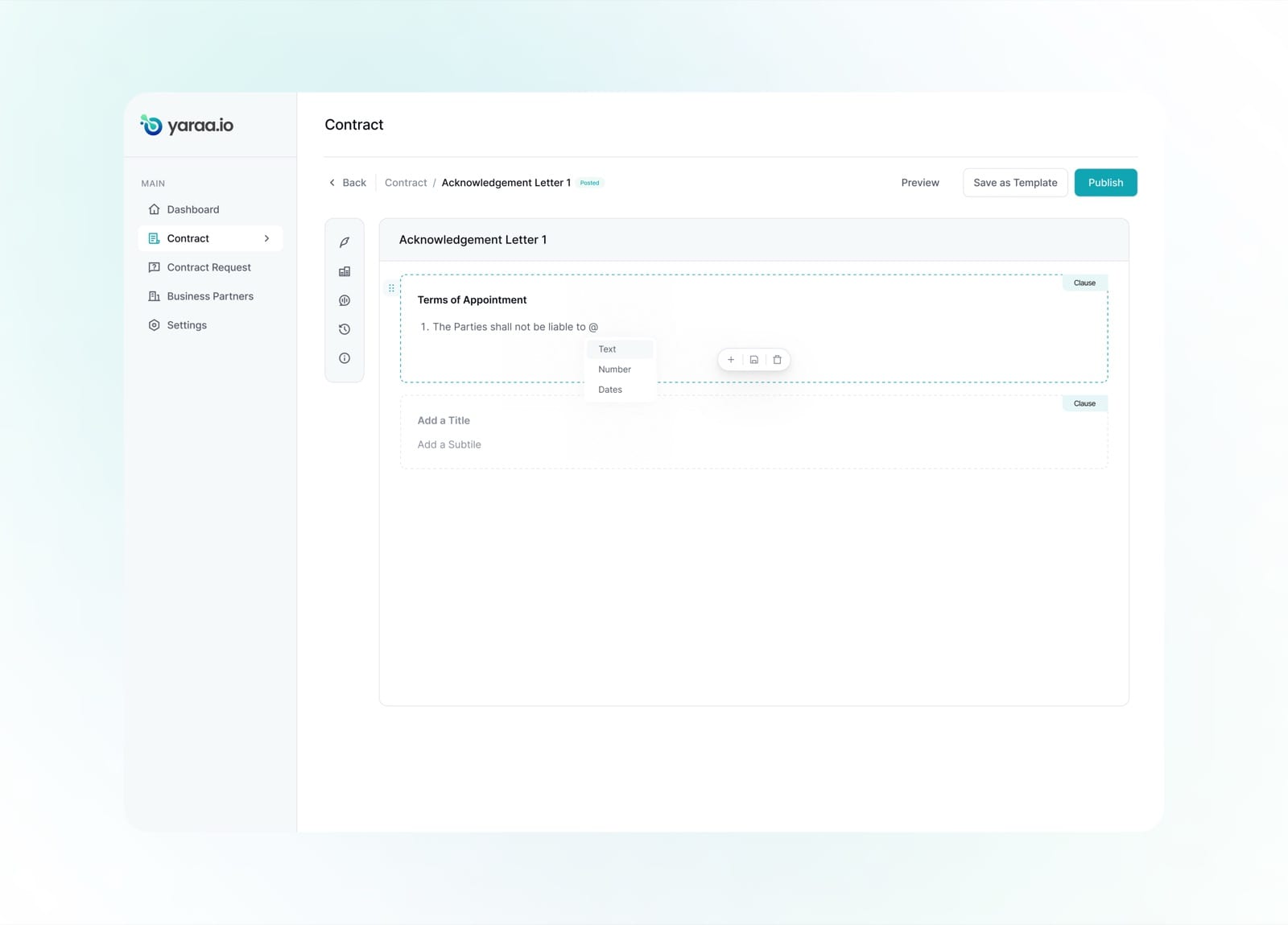This screenshot has width=1288, height=925.
Task: Click the back arrow chevron
Action: 332,183
